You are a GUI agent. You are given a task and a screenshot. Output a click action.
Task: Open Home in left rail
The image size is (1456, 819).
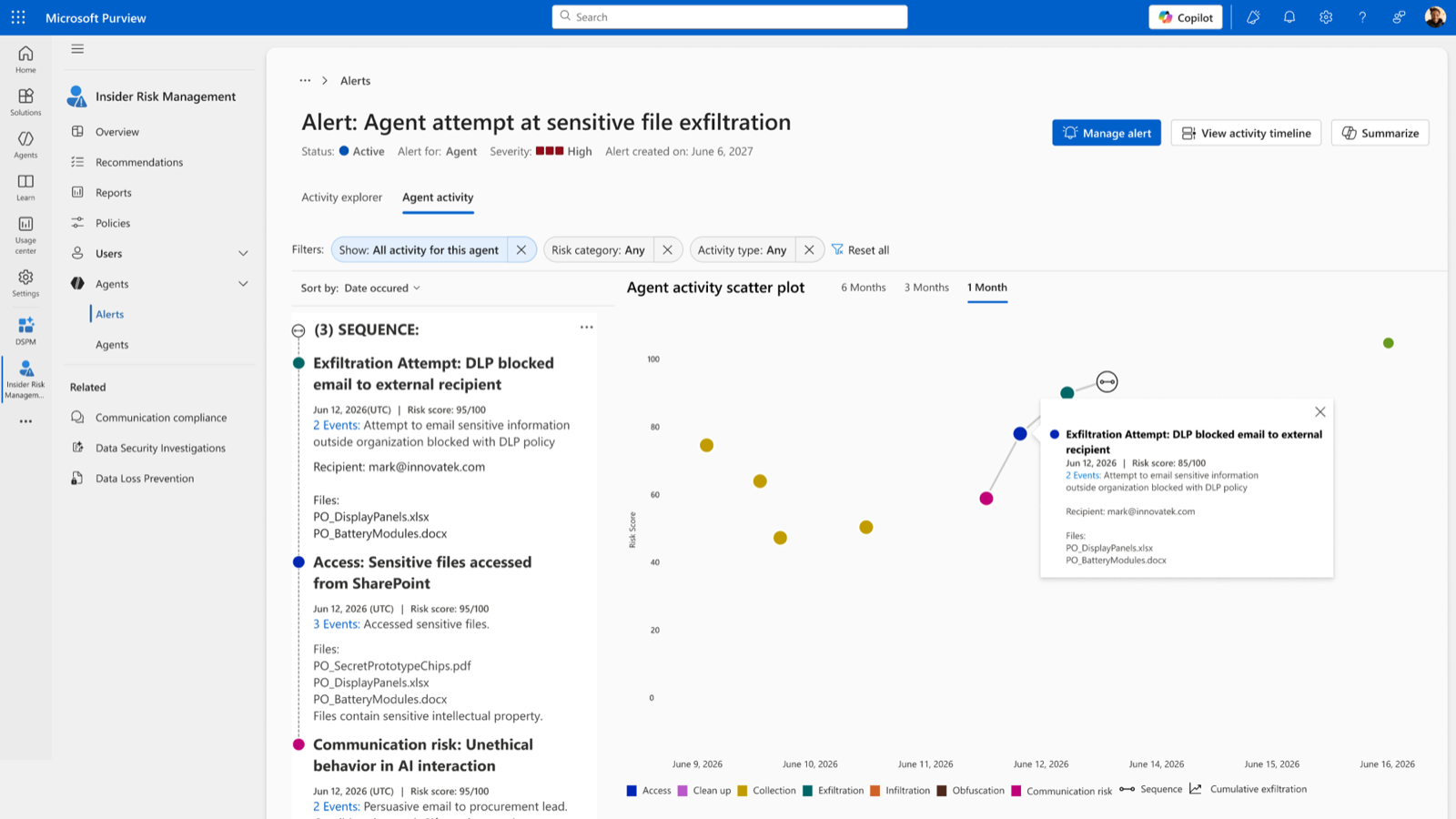25,59
